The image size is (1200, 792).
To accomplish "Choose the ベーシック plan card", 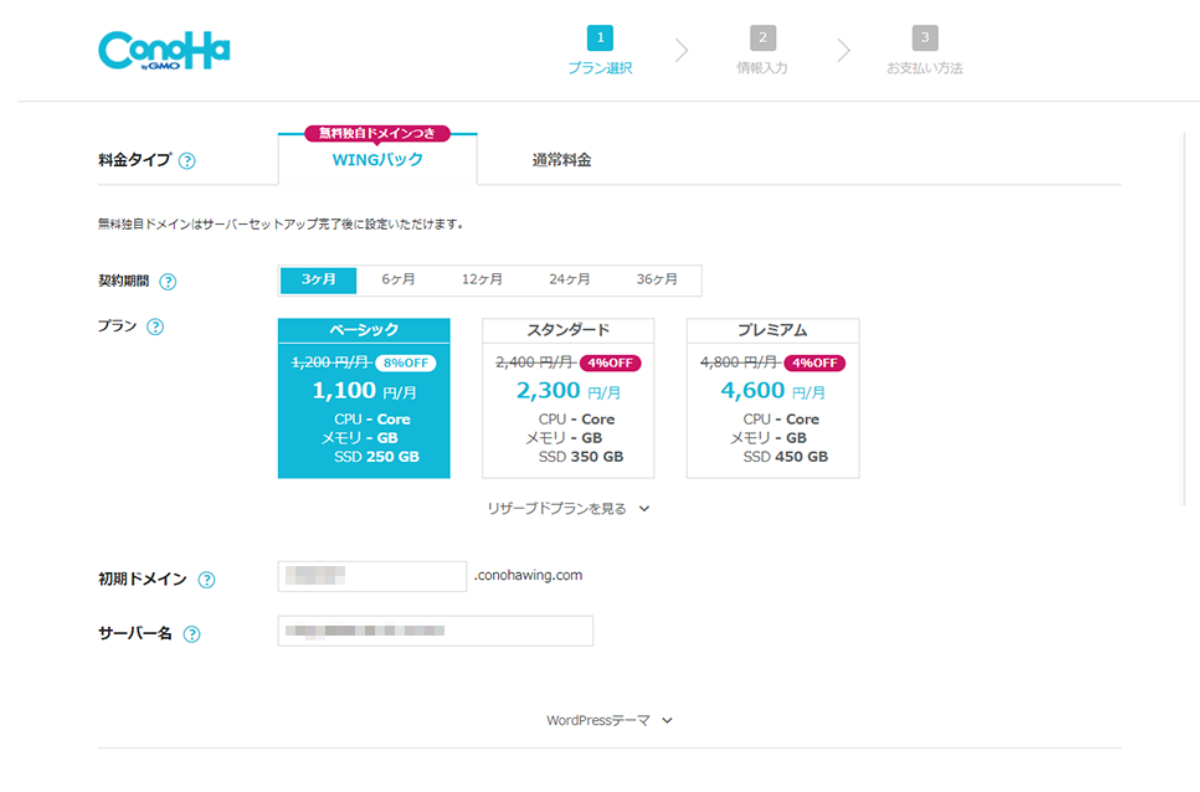I will (364, 398).
